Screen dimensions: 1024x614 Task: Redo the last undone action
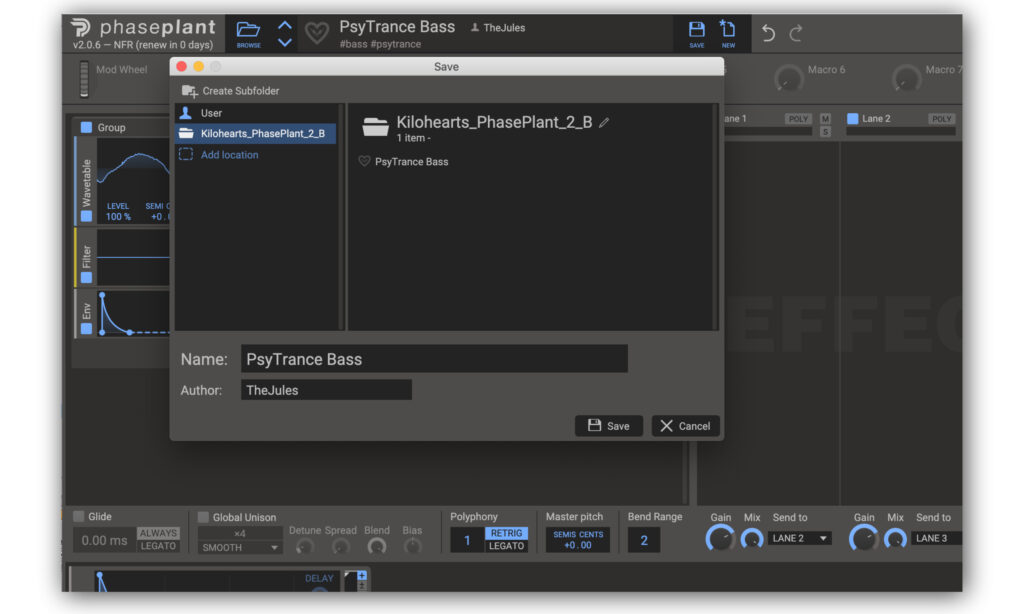pyautogui.click(x=796, y=33)
